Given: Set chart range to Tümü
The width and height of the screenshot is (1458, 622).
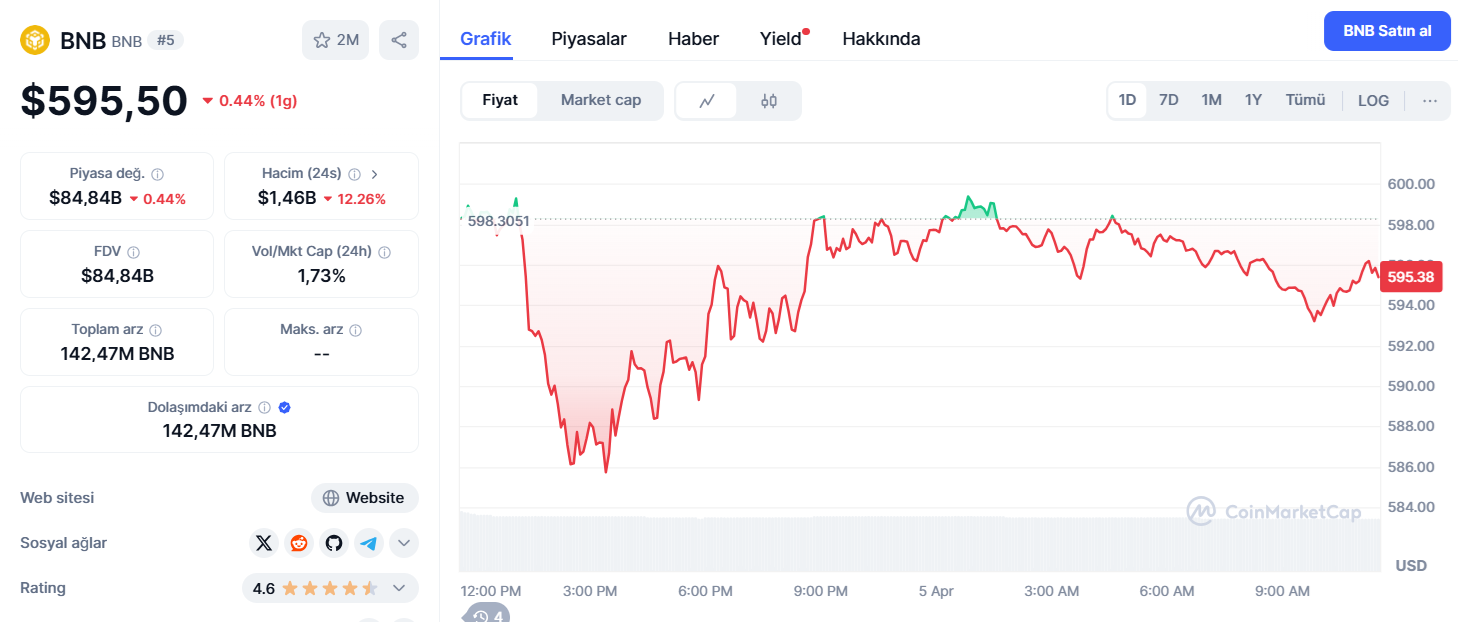Looking at the screenshot, I should (1305, 100).
